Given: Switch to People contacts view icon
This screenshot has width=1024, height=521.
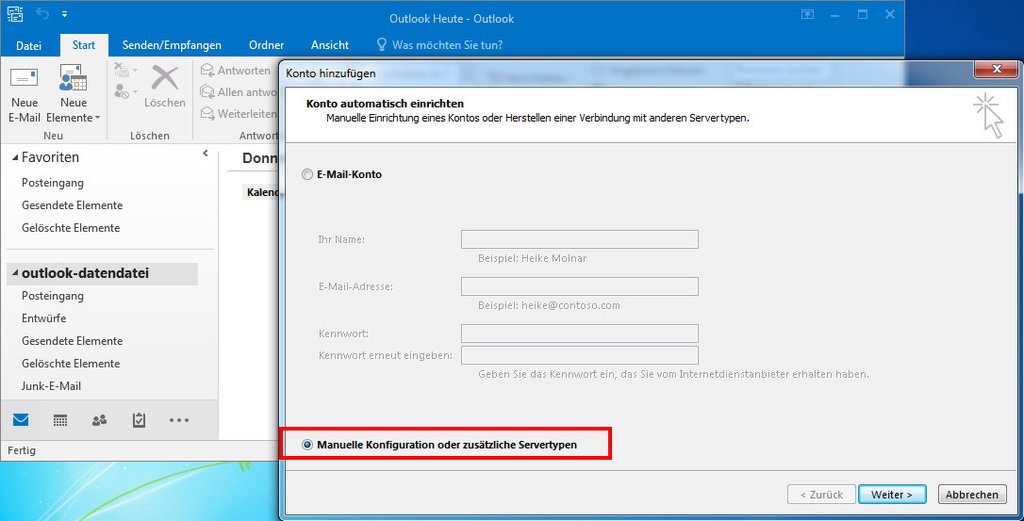Looking at the screenshot, I should click(x=99, y=420).
